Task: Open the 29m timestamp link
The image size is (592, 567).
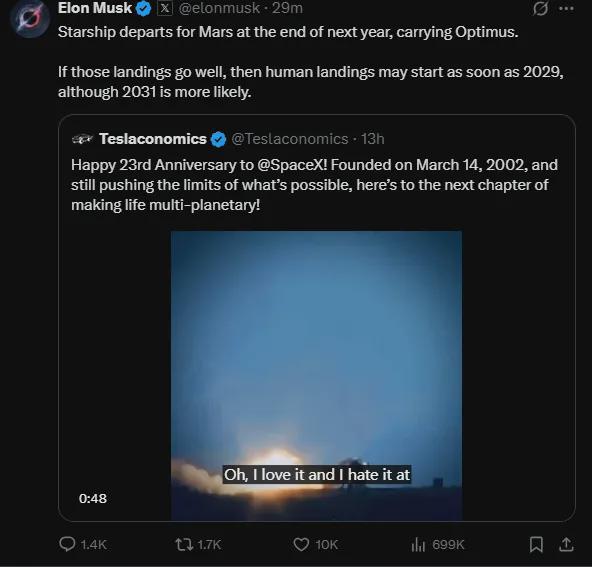Action: pos(288,8)
